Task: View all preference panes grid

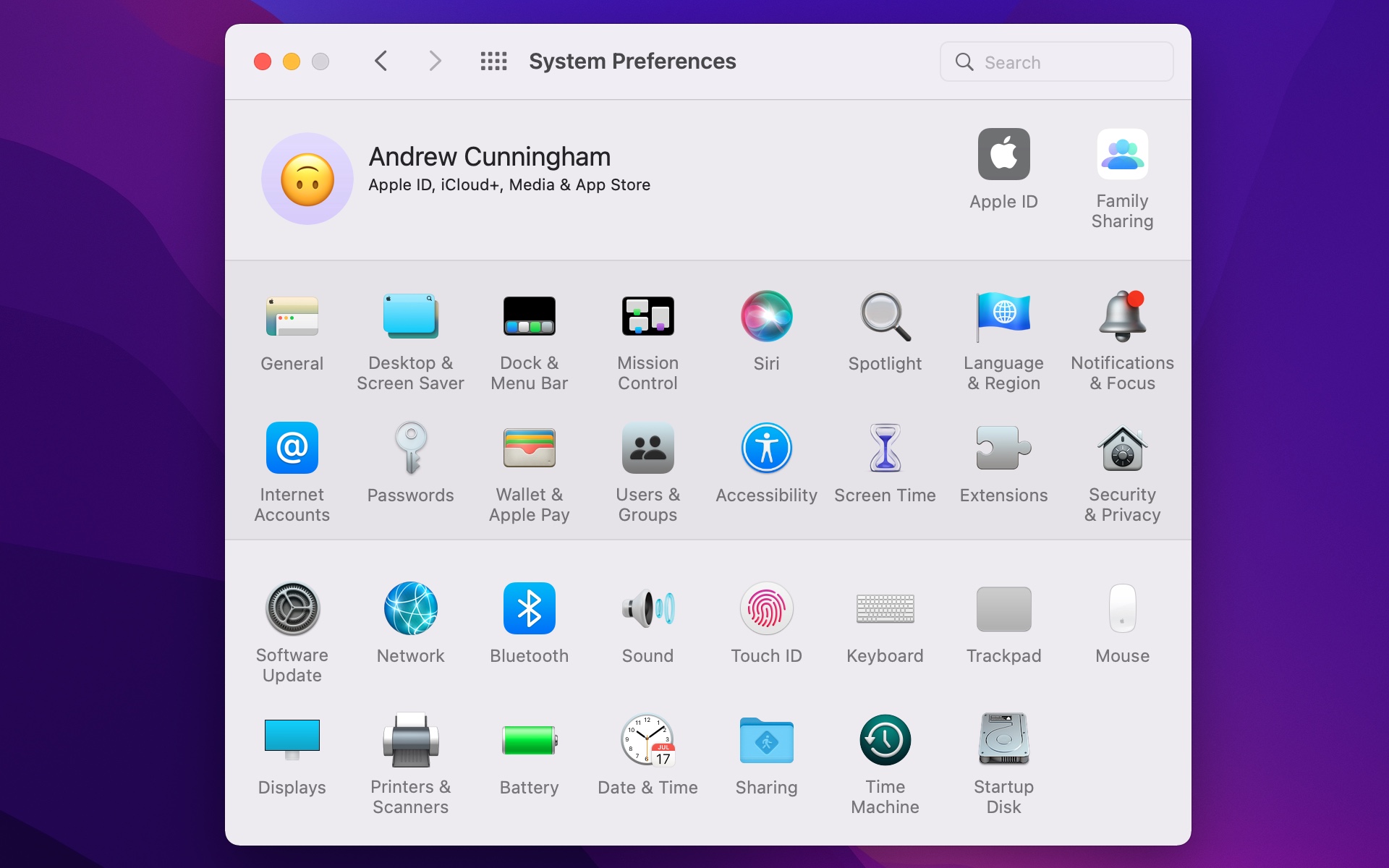Action: (494, 60)
